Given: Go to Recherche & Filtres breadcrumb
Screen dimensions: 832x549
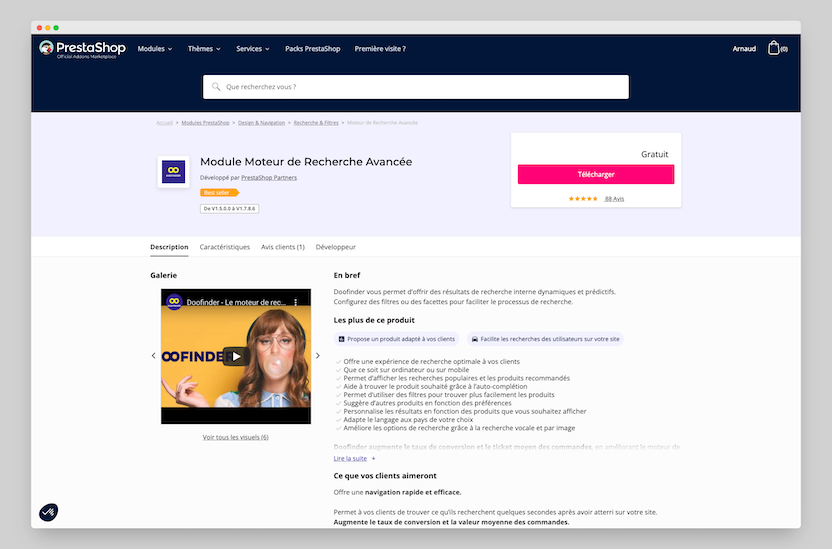Looking at the screenshot, I should [316, 123].
